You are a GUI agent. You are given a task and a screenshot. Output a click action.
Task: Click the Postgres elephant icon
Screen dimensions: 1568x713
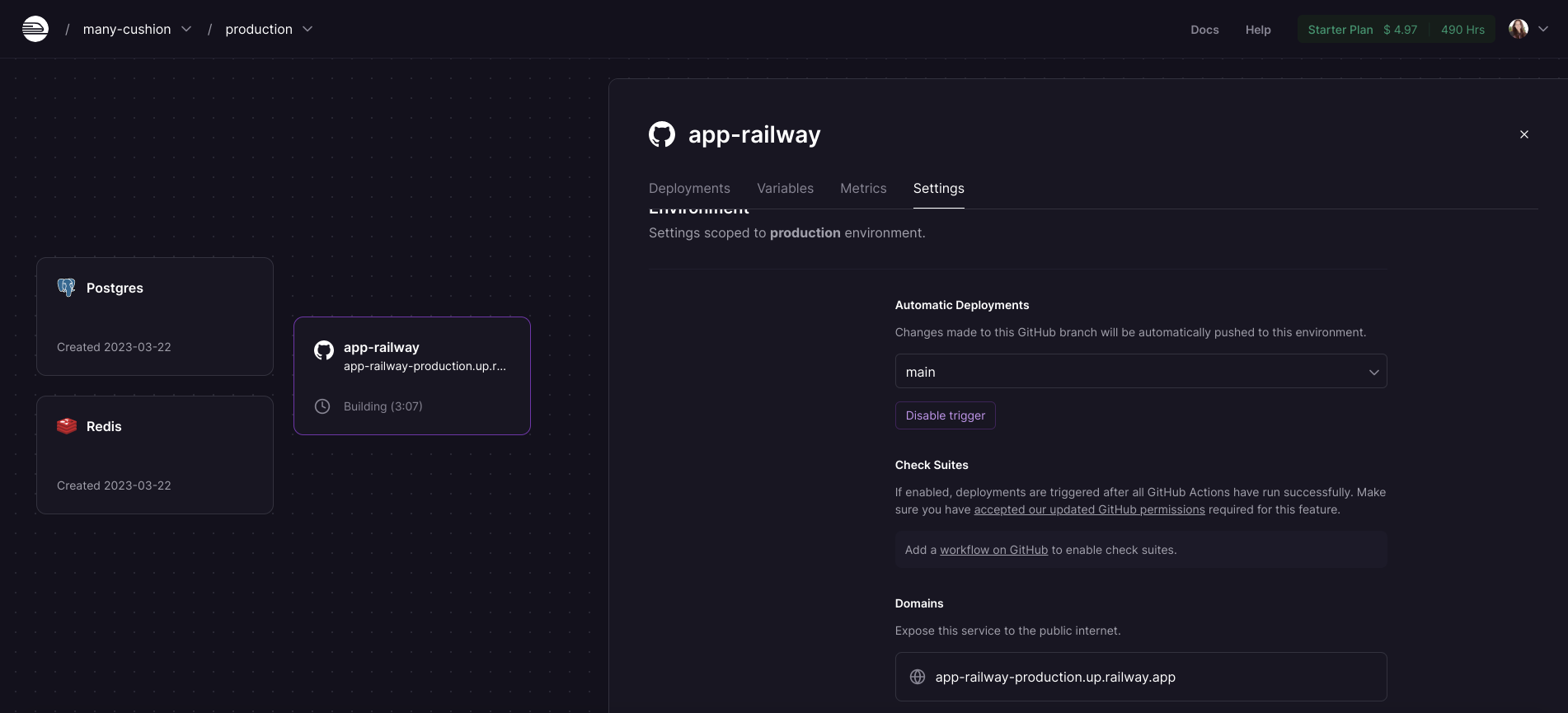coord(66,288)
